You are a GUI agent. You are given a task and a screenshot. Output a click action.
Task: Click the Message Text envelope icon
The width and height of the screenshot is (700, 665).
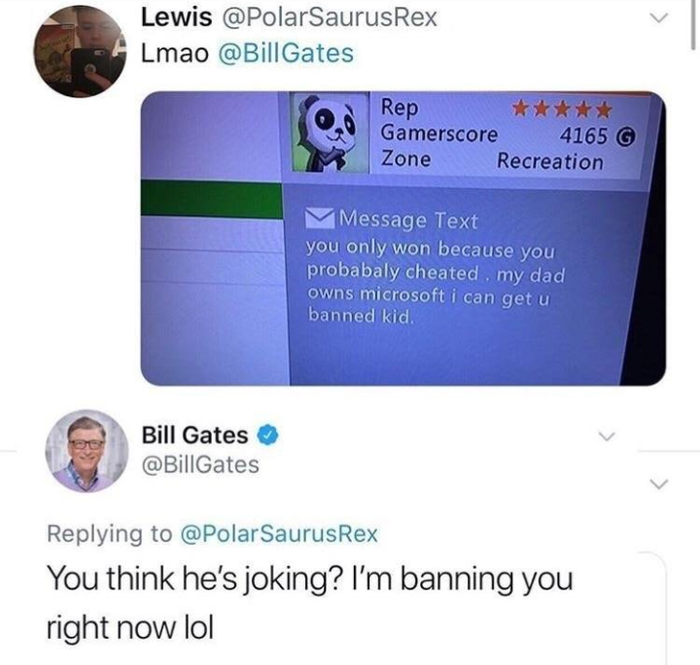pos(320,219)
